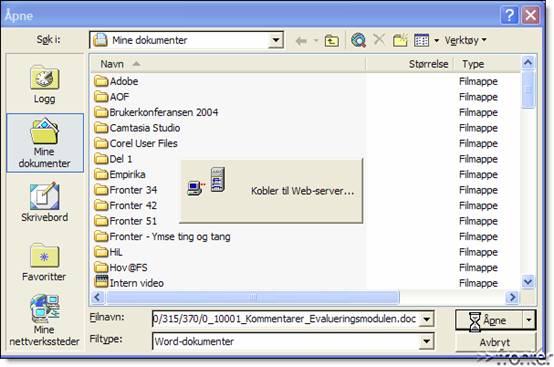Select the HiL folder
Screen dimensions: 554x367
click(108, 252)
